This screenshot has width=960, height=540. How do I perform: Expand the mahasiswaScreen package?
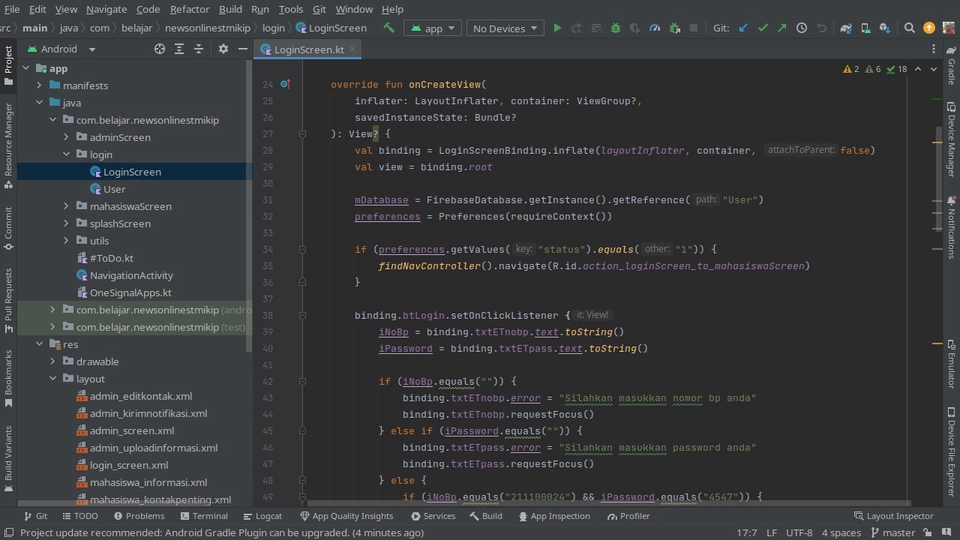[x=67, y=206]
